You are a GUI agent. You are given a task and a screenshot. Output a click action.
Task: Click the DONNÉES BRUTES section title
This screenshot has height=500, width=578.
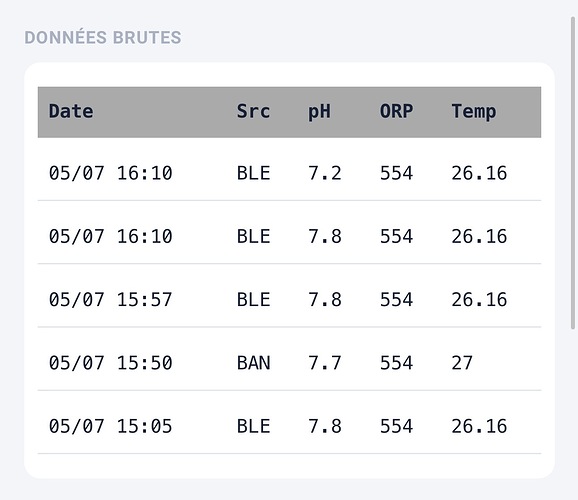point(103,38)
